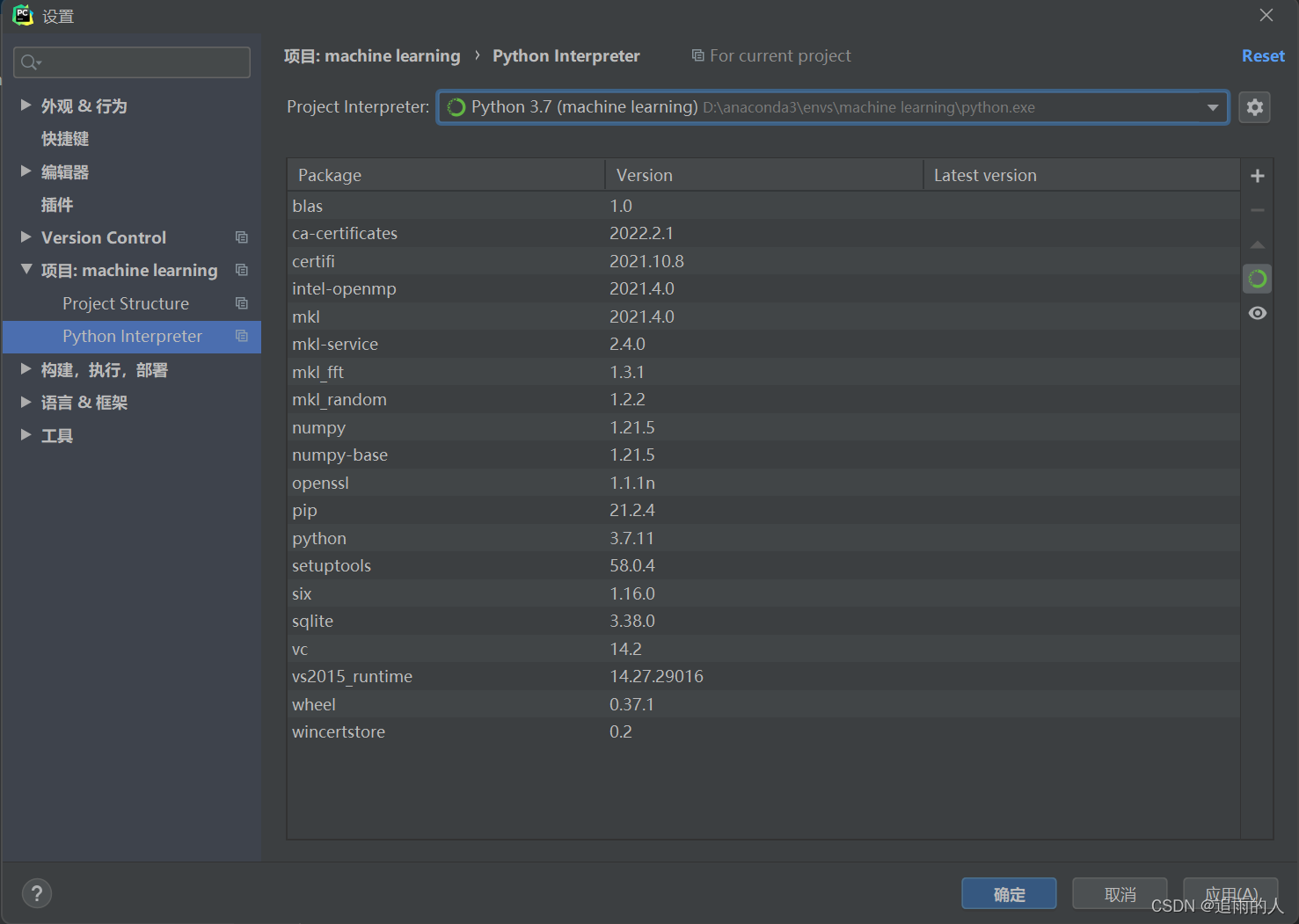The width and height of the screenshot is (1299, 924).
Task: Select the wincertstore package row
Action: (763, 731)
